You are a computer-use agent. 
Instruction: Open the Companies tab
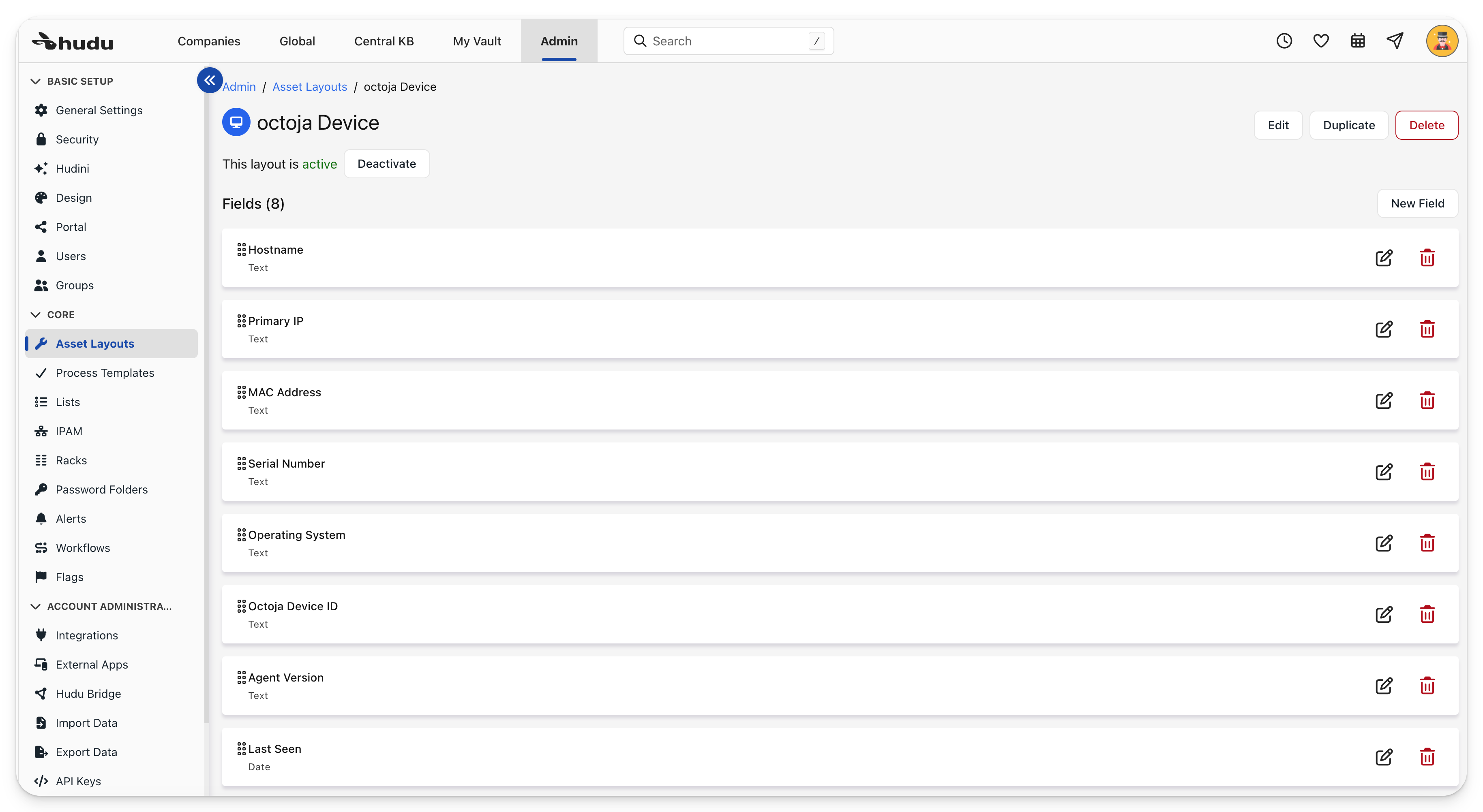pos(209,41)
